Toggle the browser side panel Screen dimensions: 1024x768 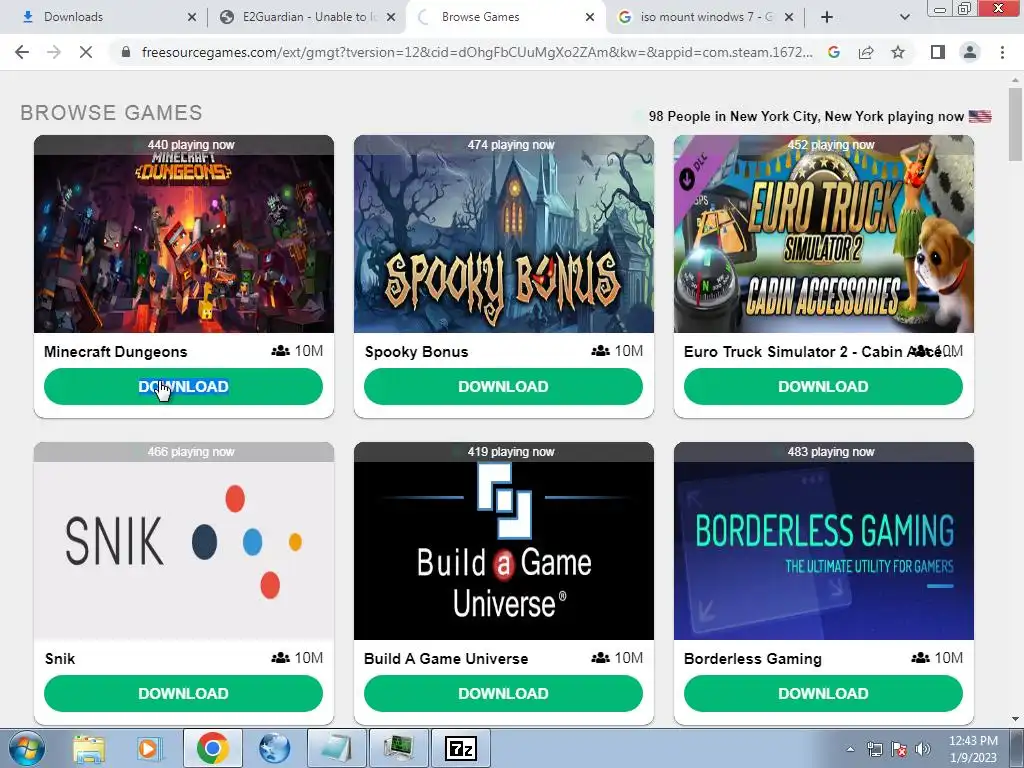coord(938,52)
